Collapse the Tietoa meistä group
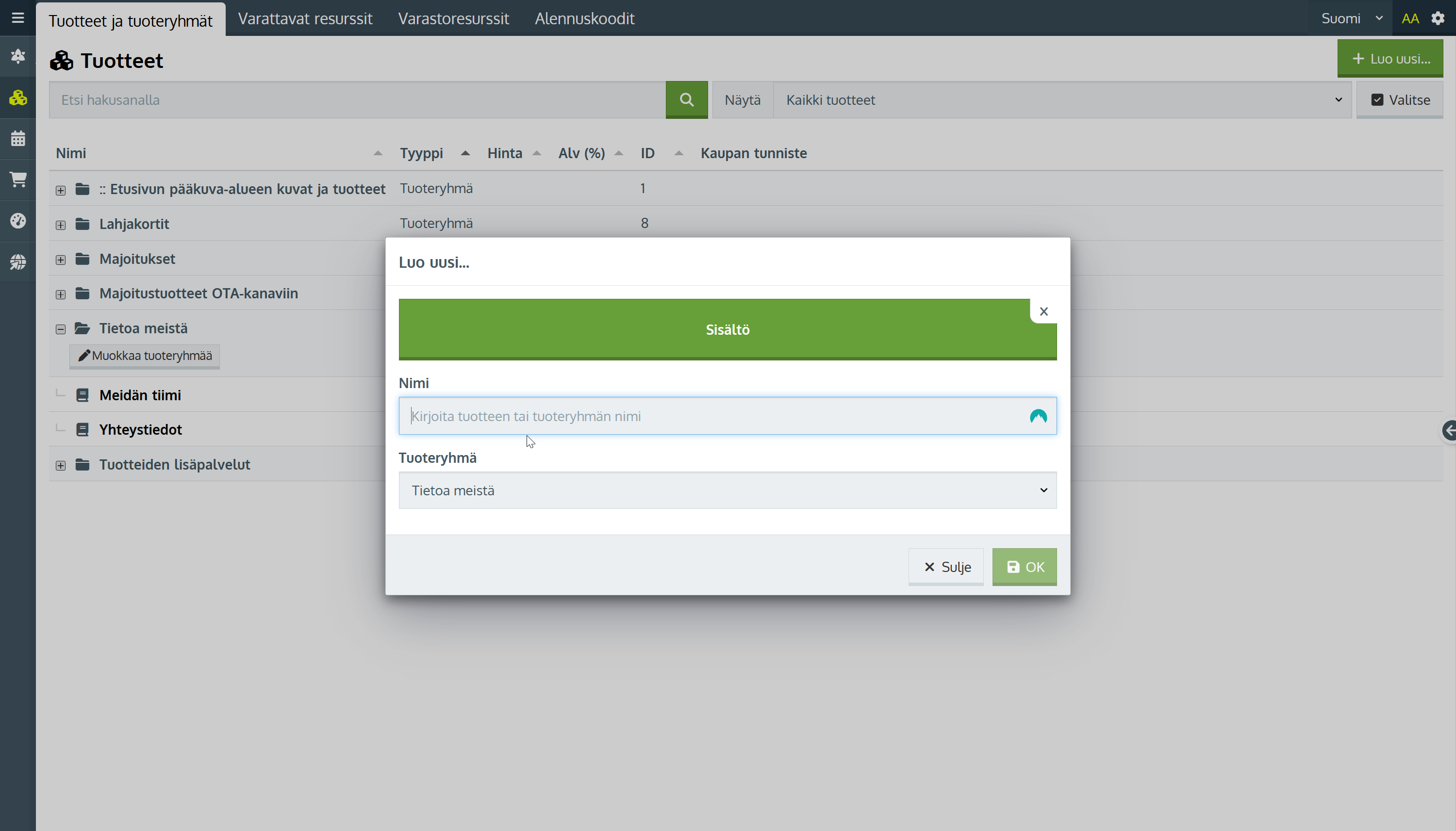This screenshot has width=1456, height=831. (61, 329)
